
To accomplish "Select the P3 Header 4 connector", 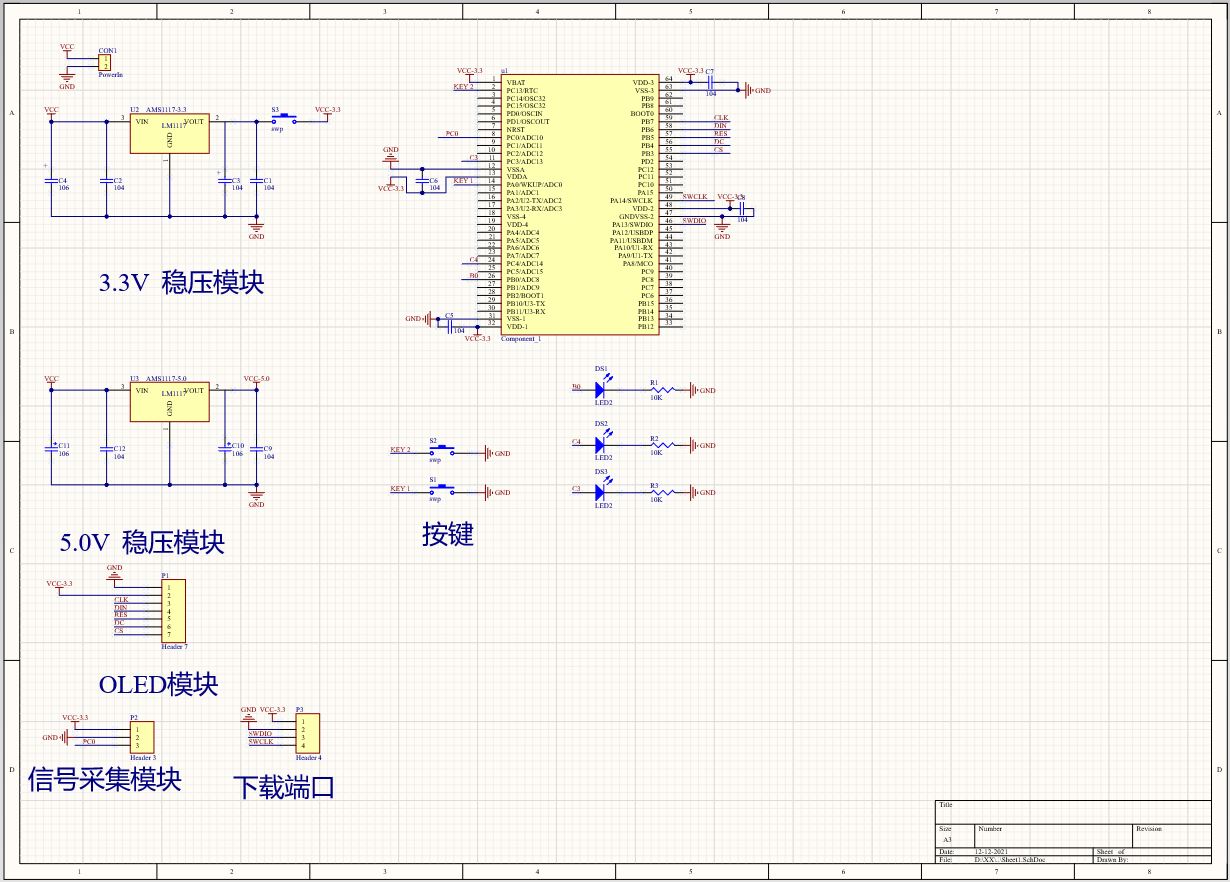I will pos(307,733).
